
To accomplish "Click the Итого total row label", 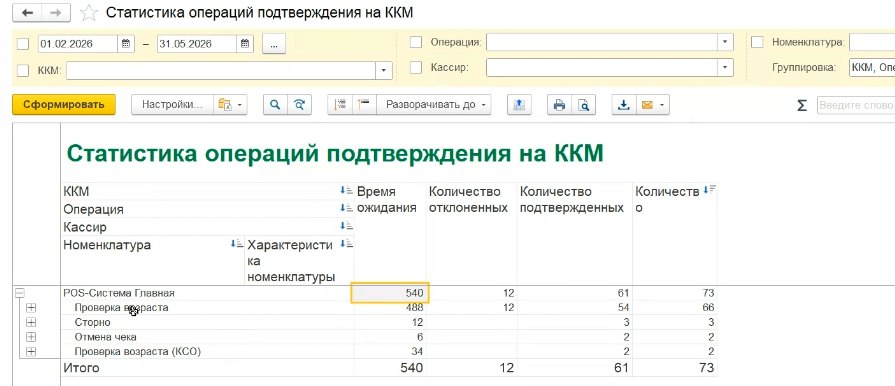I will (82, 368).
